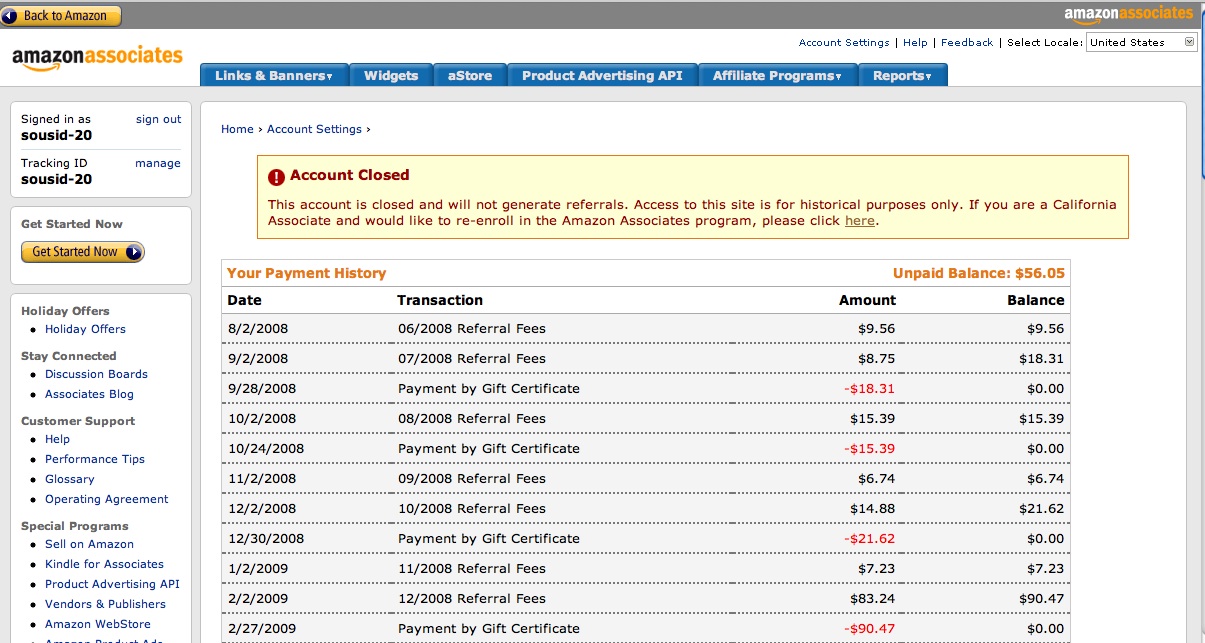Click the sign out link

[x=158, y=119]
